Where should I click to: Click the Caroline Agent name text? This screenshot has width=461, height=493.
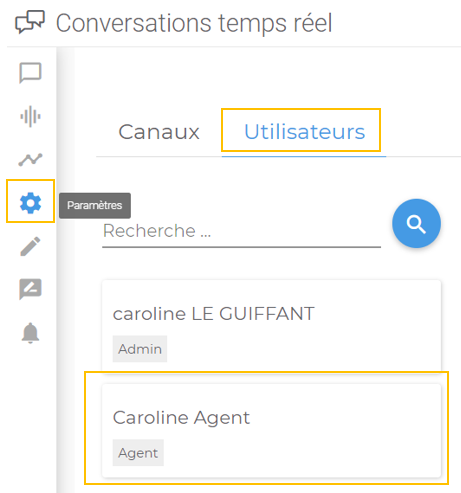(x=181, y=418)
